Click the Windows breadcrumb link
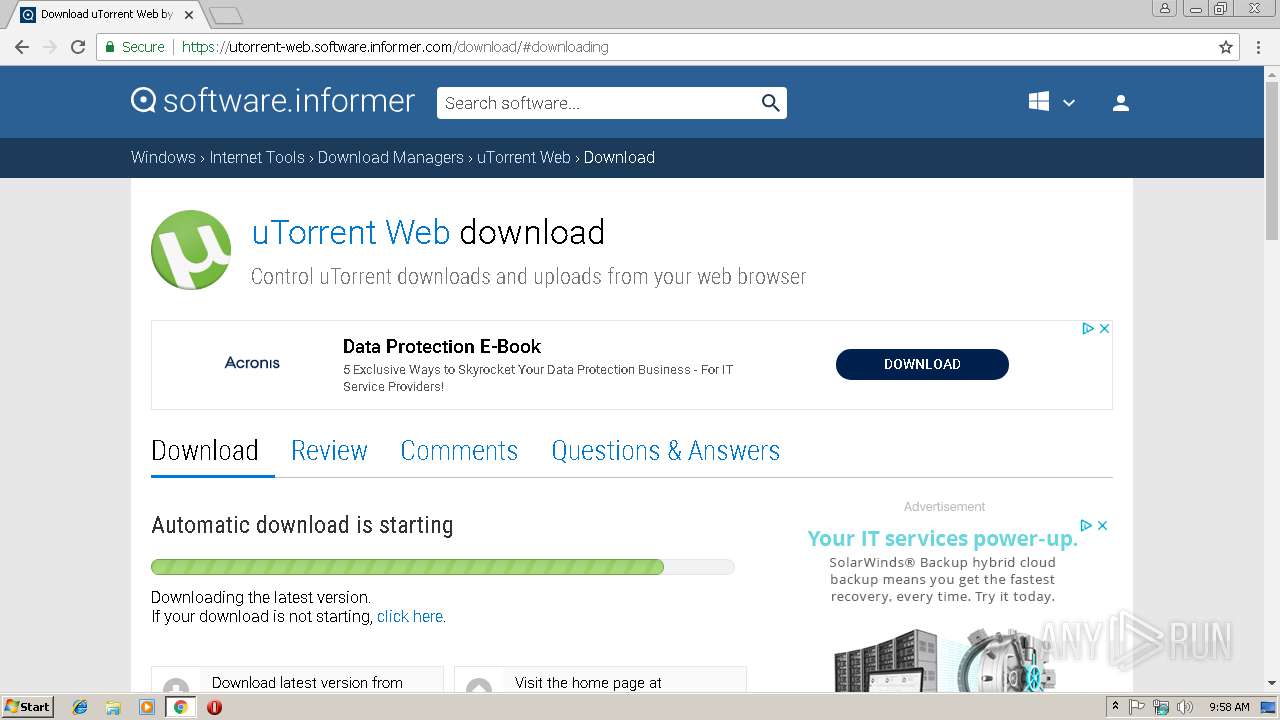1280x720 pixels. pos(163,157)
